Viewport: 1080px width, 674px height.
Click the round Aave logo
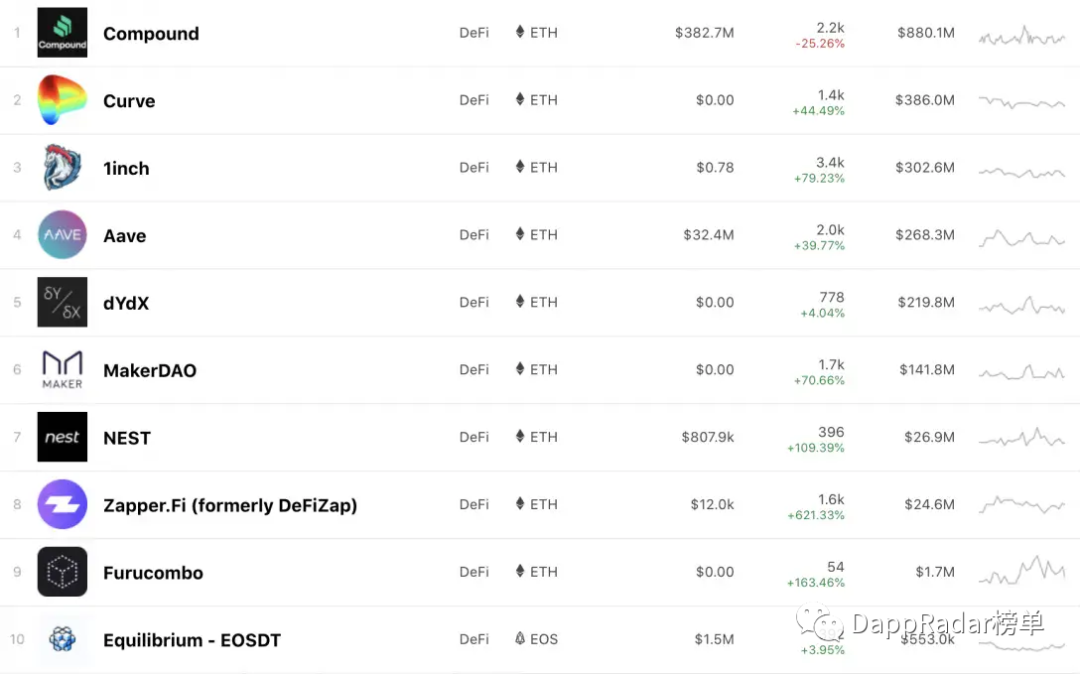tap(62, 235)
